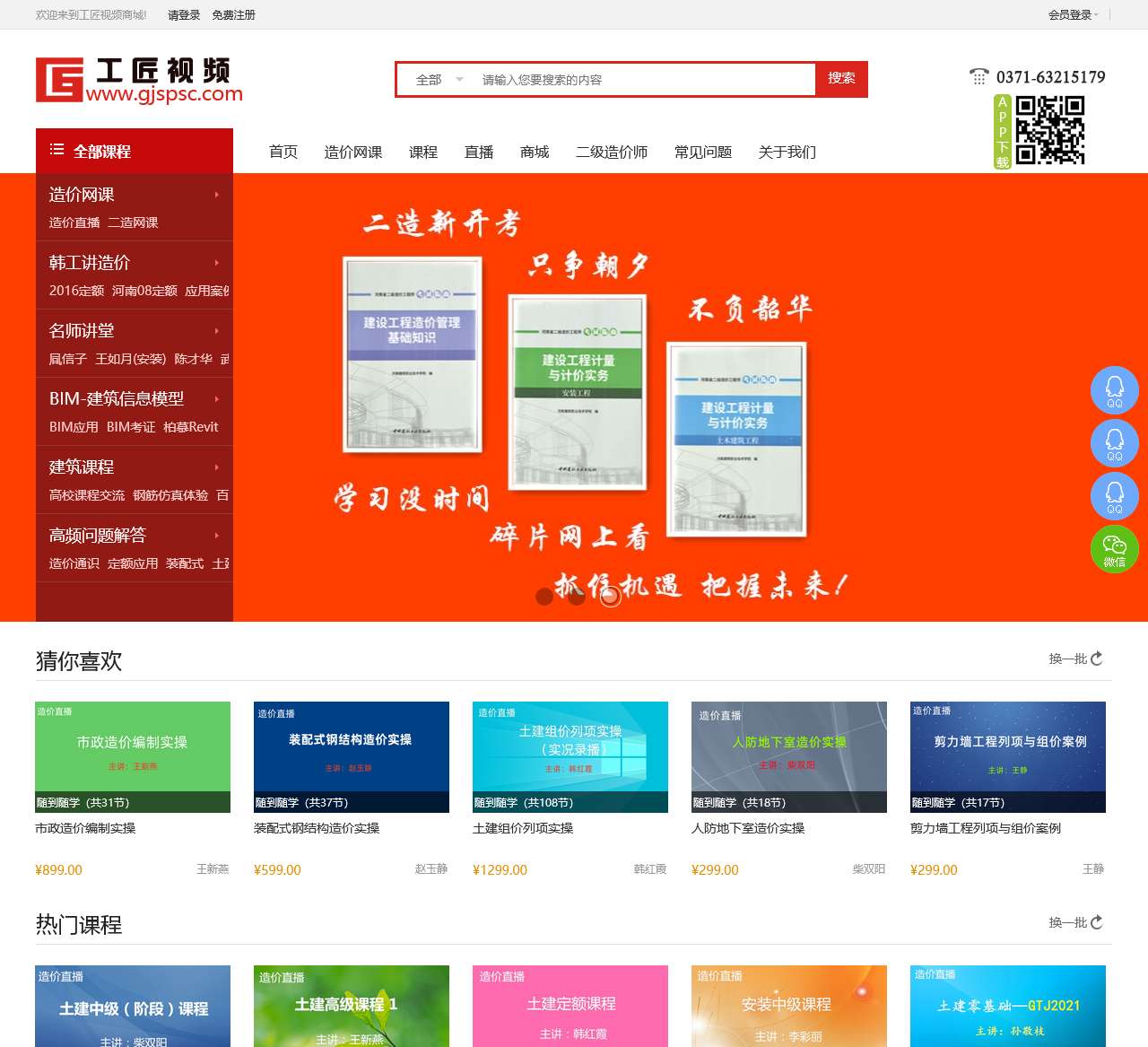
Task: Open the 人防地下室造价实操 course thumbnail
Action: point(789,757)
